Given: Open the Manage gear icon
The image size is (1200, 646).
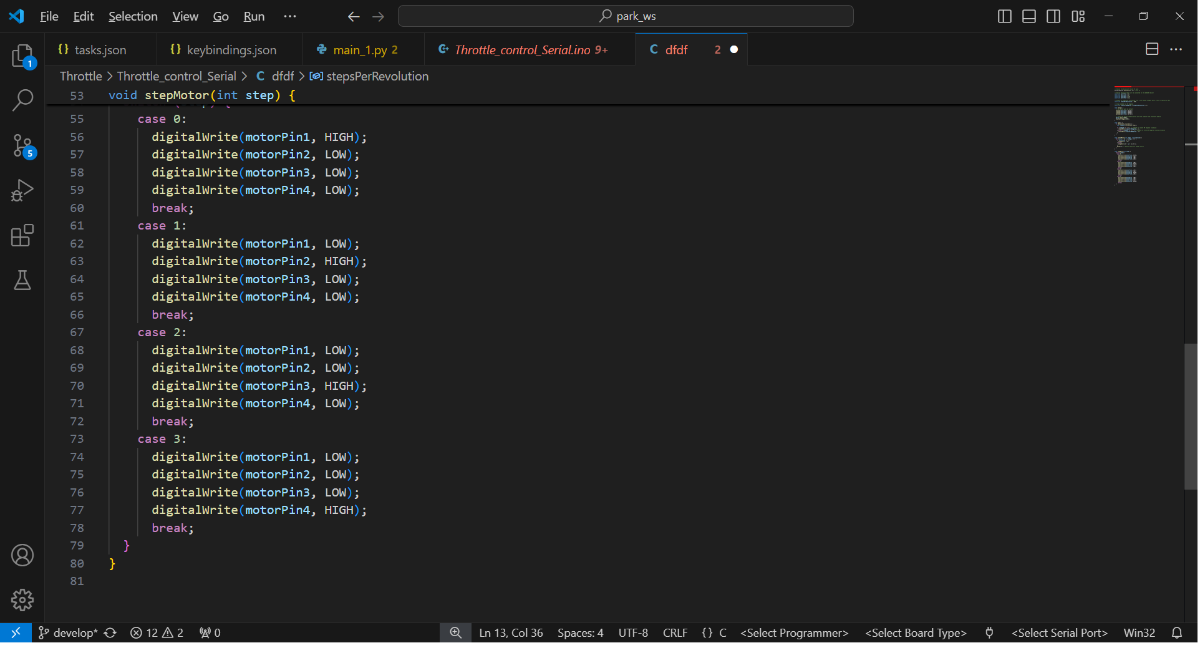Looking at the screenshot, I should coord(22,600).
